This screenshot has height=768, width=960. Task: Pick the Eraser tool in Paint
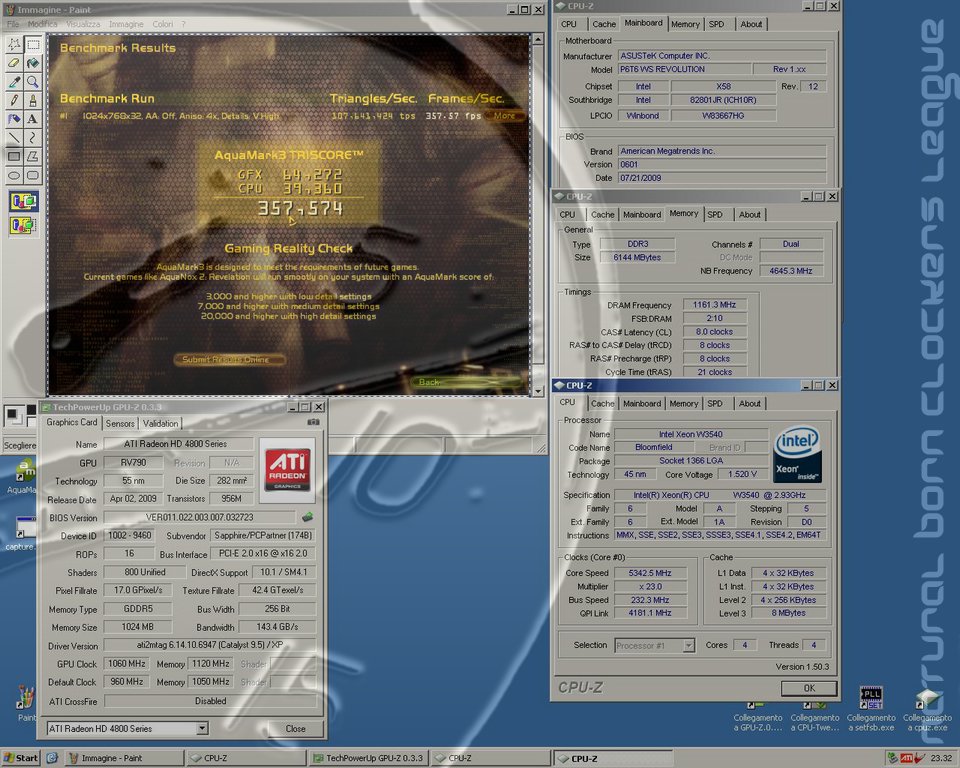tap(13, 63)
